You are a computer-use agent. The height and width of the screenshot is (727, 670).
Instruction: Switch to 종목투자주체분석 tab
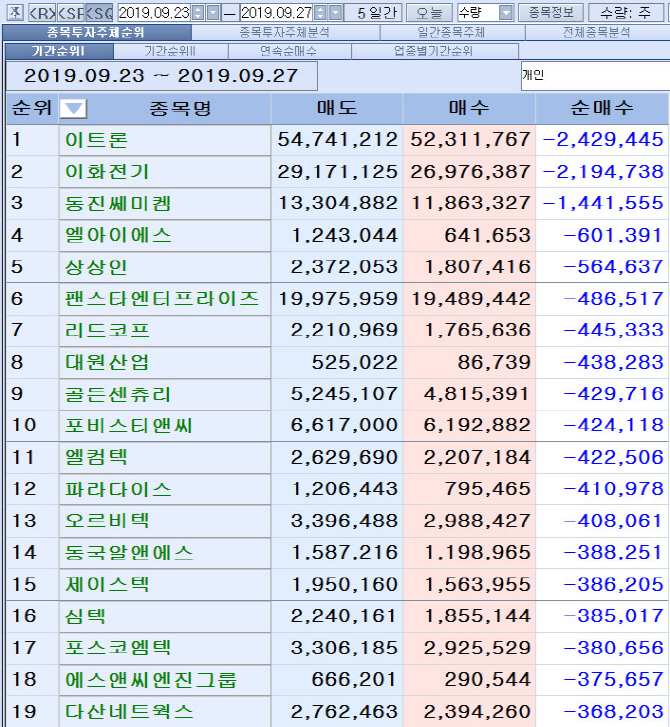coord(284,32)
